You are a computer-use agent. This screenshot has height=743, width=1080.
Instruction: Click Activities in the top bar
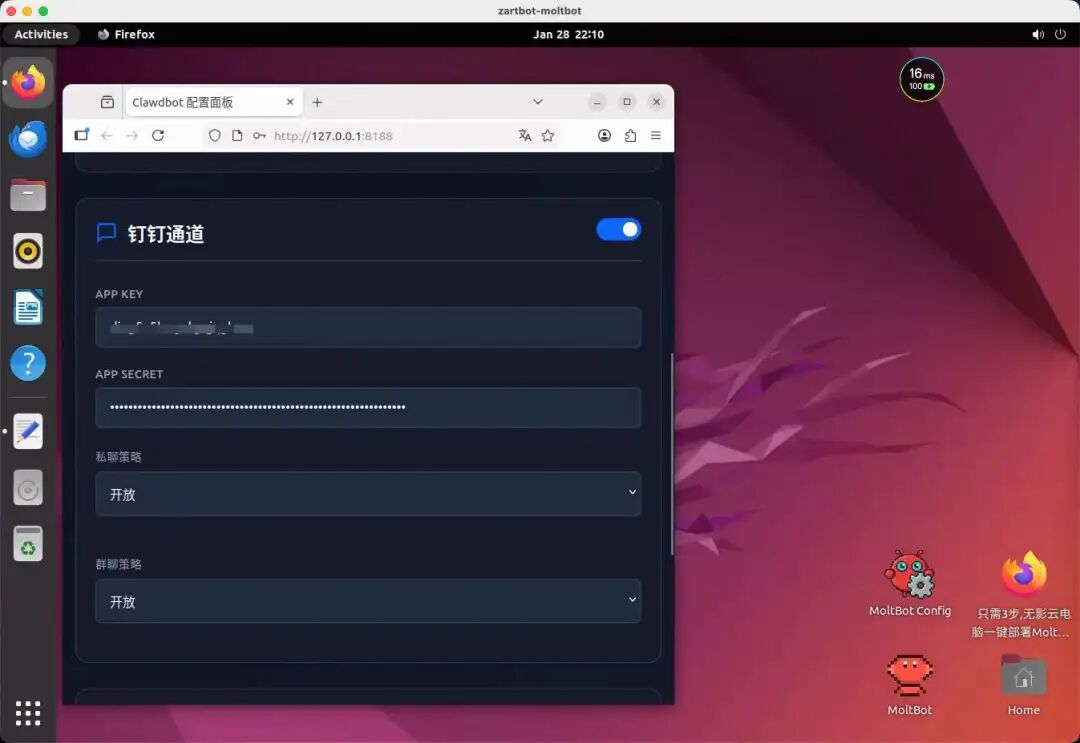point(41,34)
